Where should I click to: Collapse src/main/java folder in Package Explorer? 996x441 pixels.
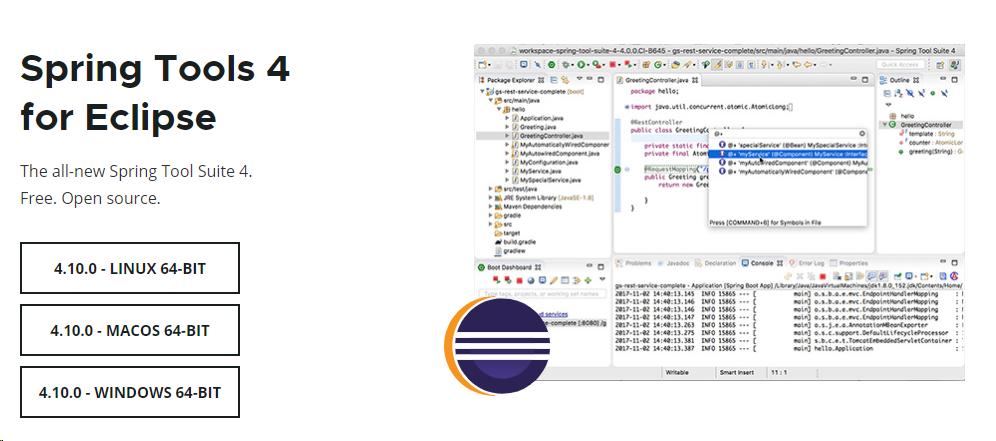pos(490,100)
